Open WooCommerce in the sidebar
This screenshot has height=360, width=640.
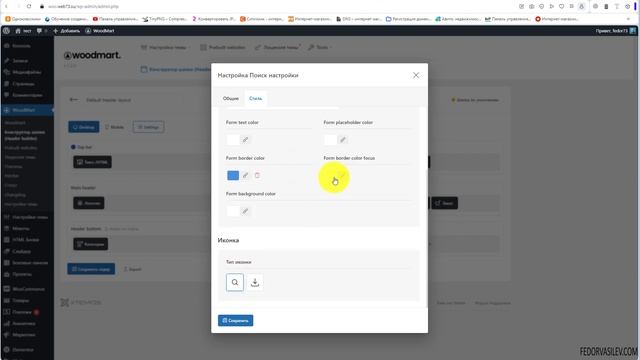(x=27, y=289)
